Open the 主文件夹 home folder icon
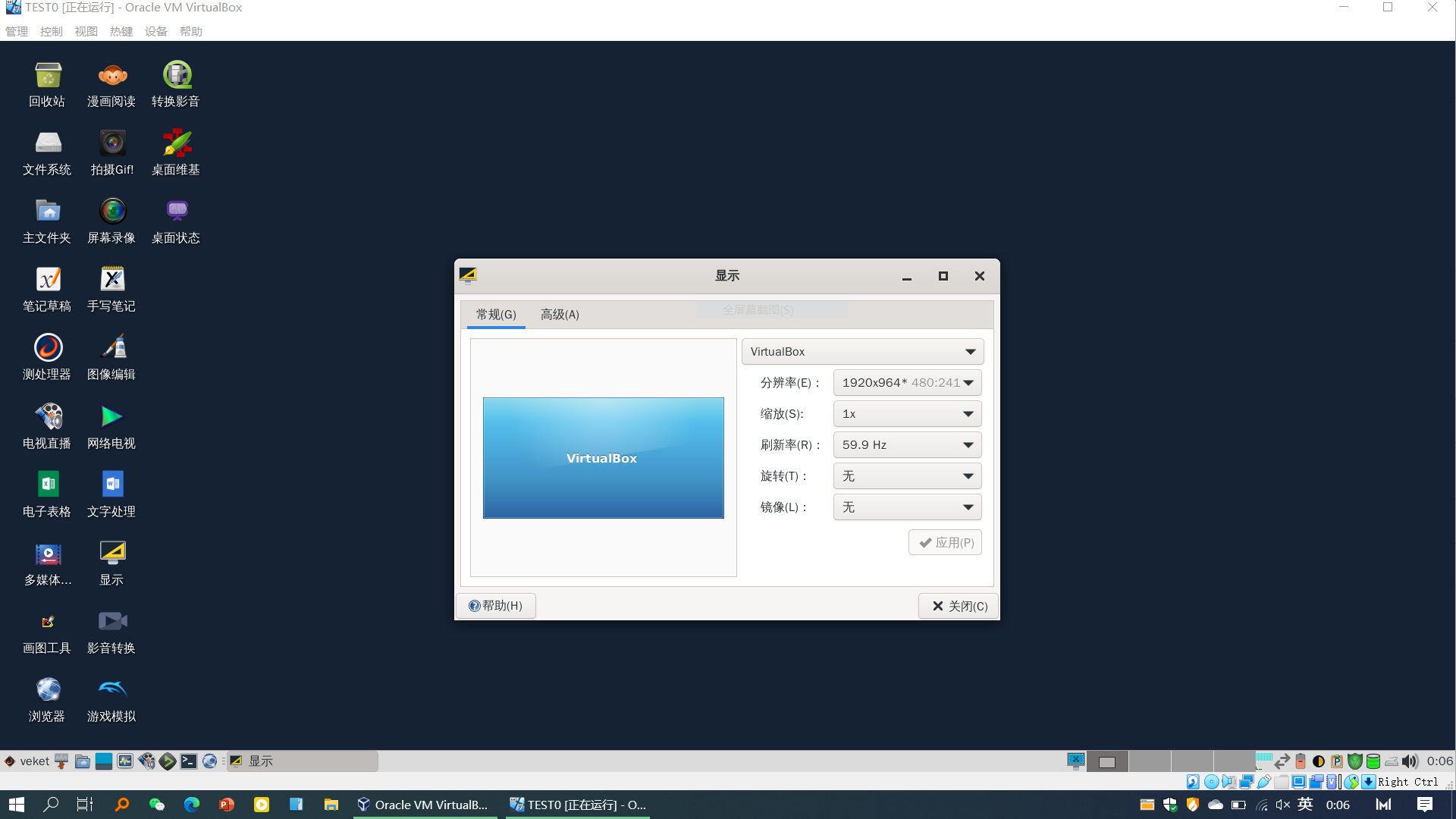 tap(47, 221)
